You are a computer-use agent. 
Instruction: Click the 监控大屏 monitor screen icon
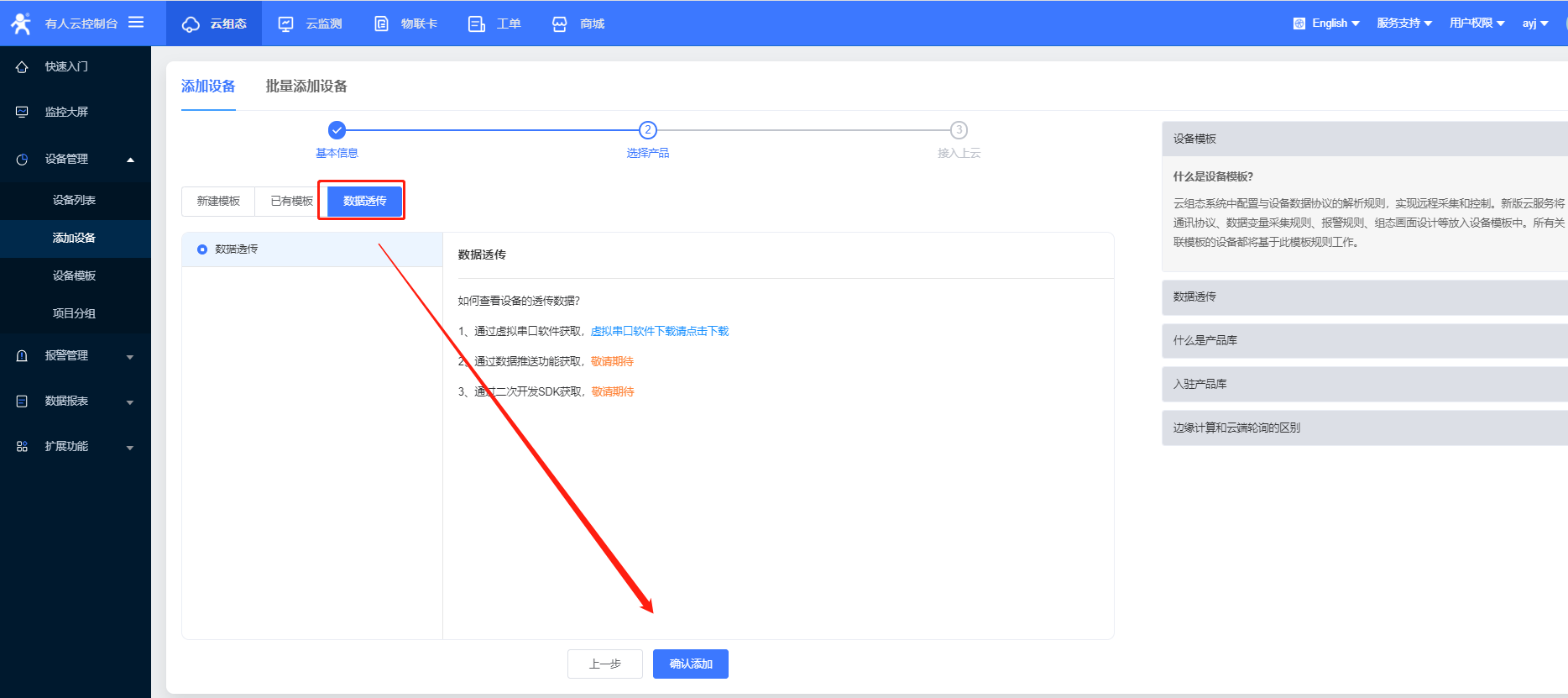[x=22, y=112]
